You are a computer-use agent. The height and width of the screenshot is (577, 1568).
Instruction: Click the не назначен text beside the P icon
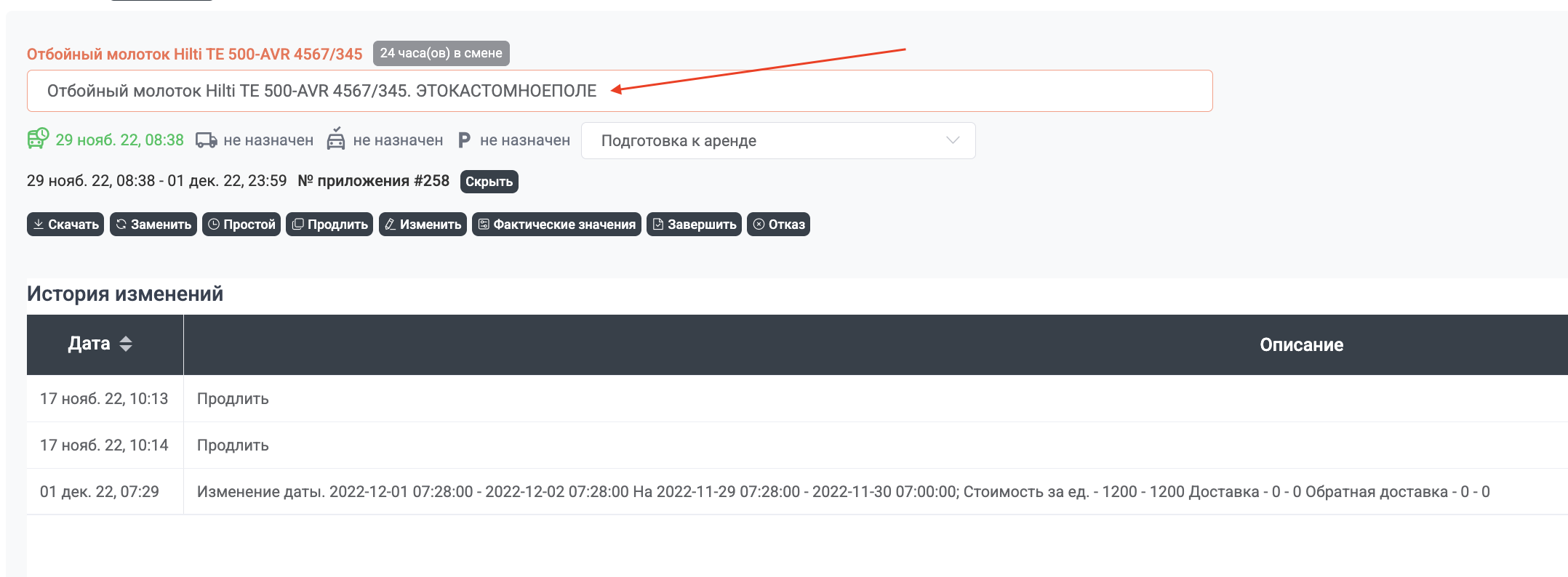click(525, 140)
